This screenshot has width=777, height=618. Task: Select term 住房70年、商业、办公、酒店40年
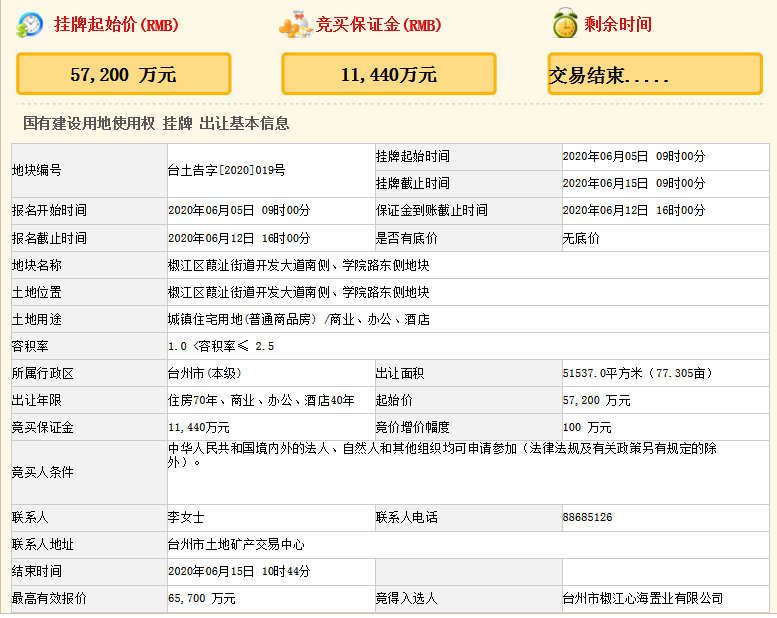(x=261, y=400)
